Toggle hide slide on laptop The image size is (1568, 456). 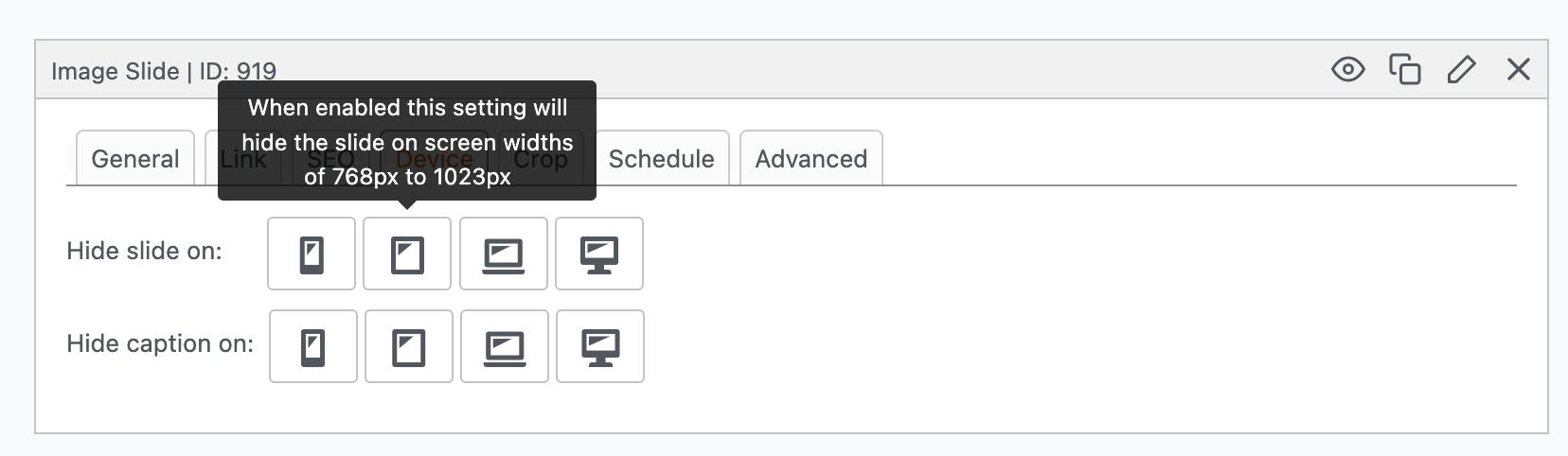coord(503,254)
